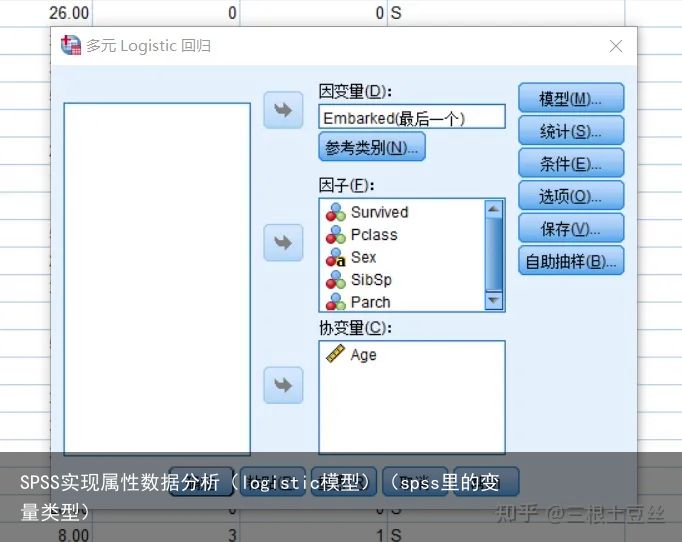
Task: Click the Age scale ruler icon
Action: click(x=335, y=354)
